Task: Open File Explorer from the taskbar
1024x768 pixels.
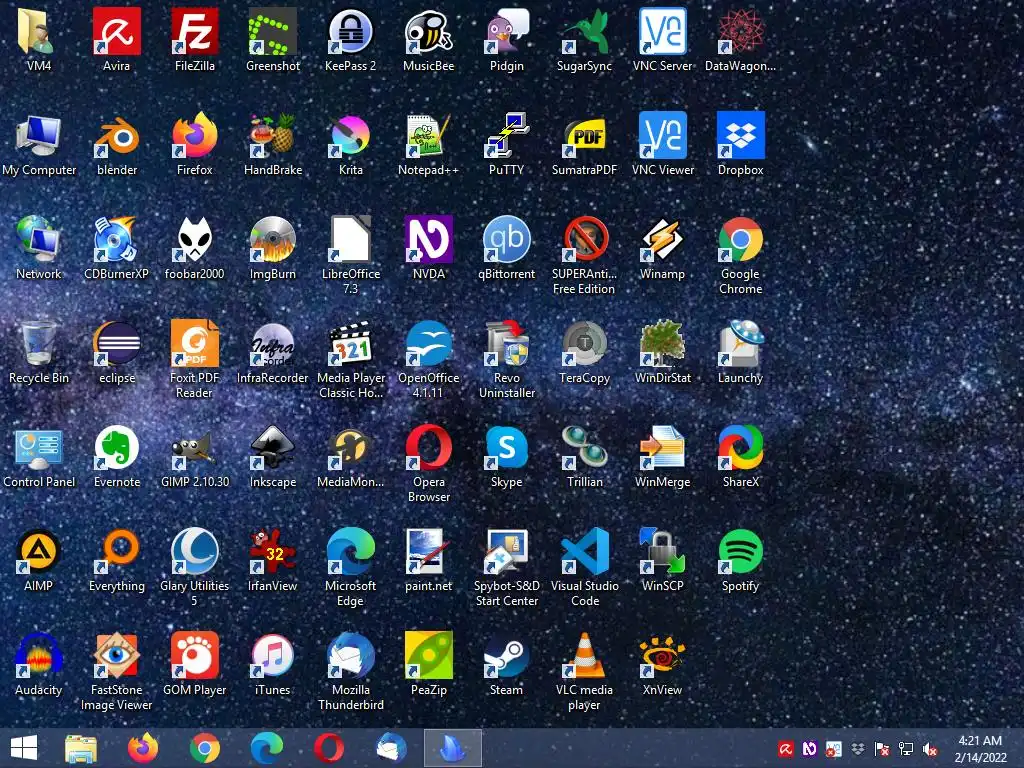Action: 81,748
